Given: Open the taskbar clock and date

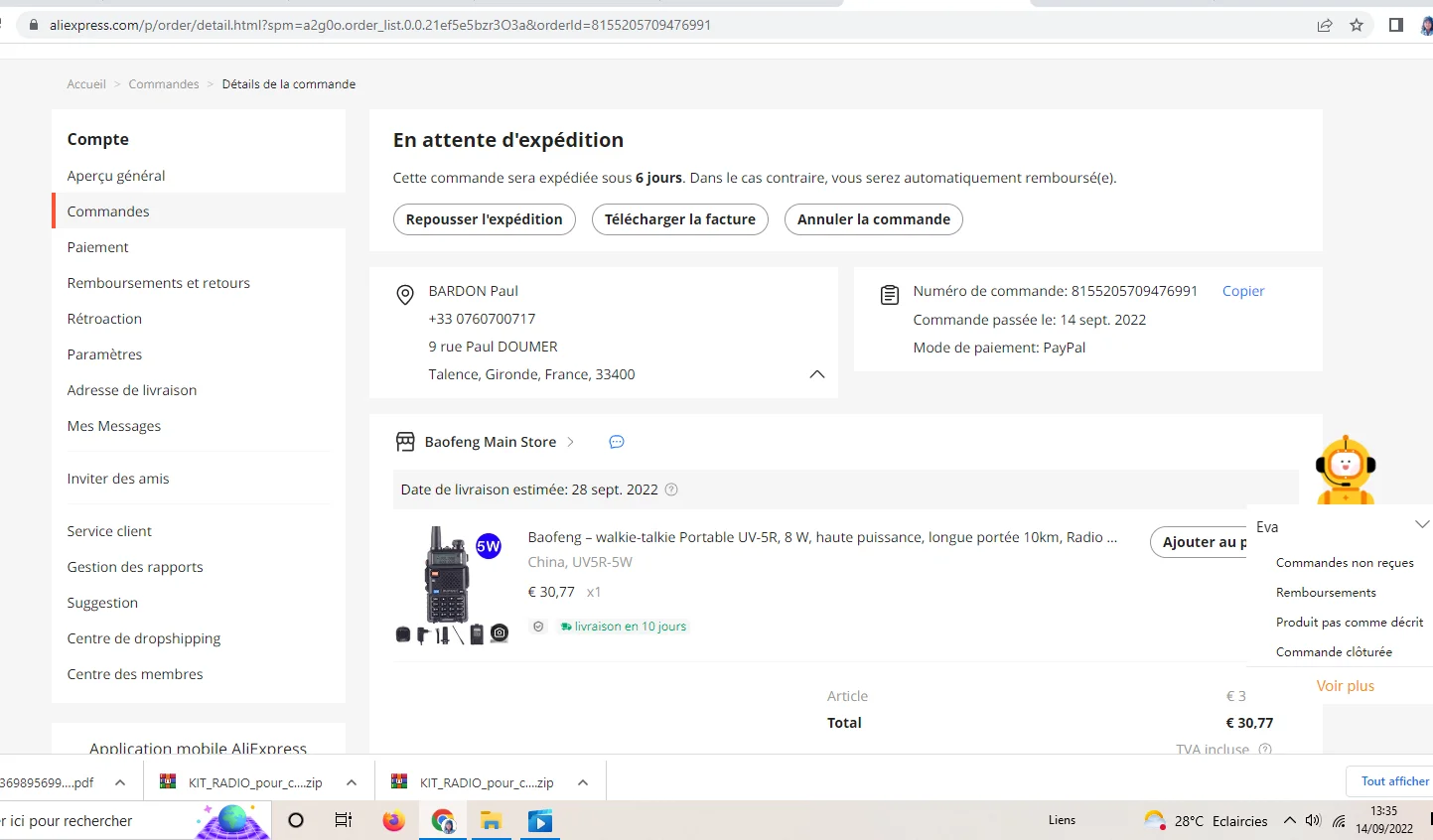Looking at the screenshot, I should (x=1384, y=820).
